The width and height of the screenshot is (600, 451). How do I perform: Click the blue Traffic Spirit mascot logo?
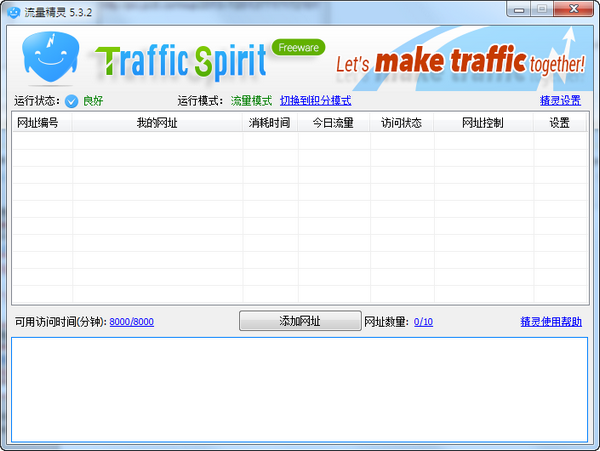click(x=51, y=57)
